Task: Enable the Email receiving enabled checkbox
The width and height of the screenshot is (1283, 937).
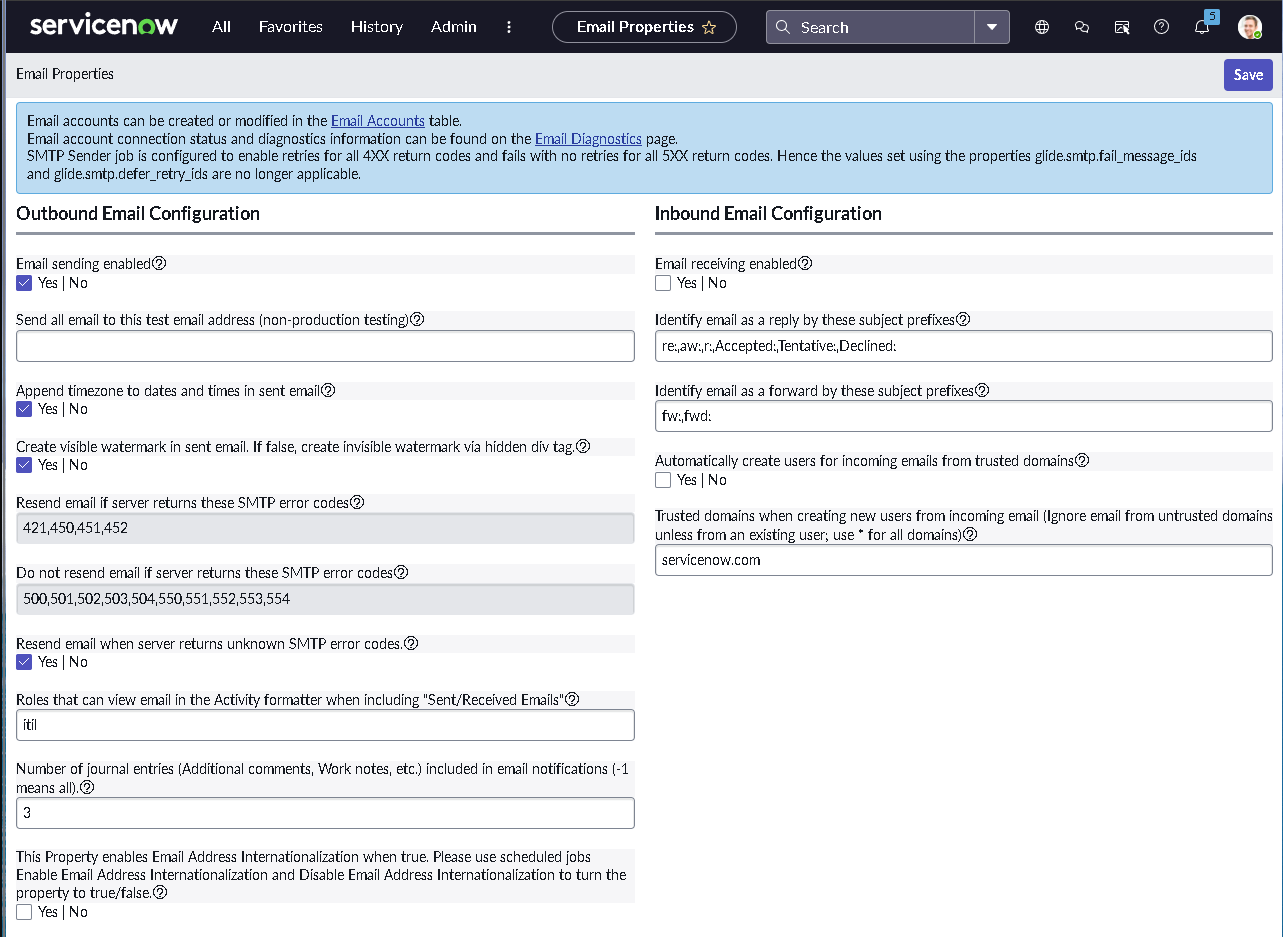Action: 663,283
